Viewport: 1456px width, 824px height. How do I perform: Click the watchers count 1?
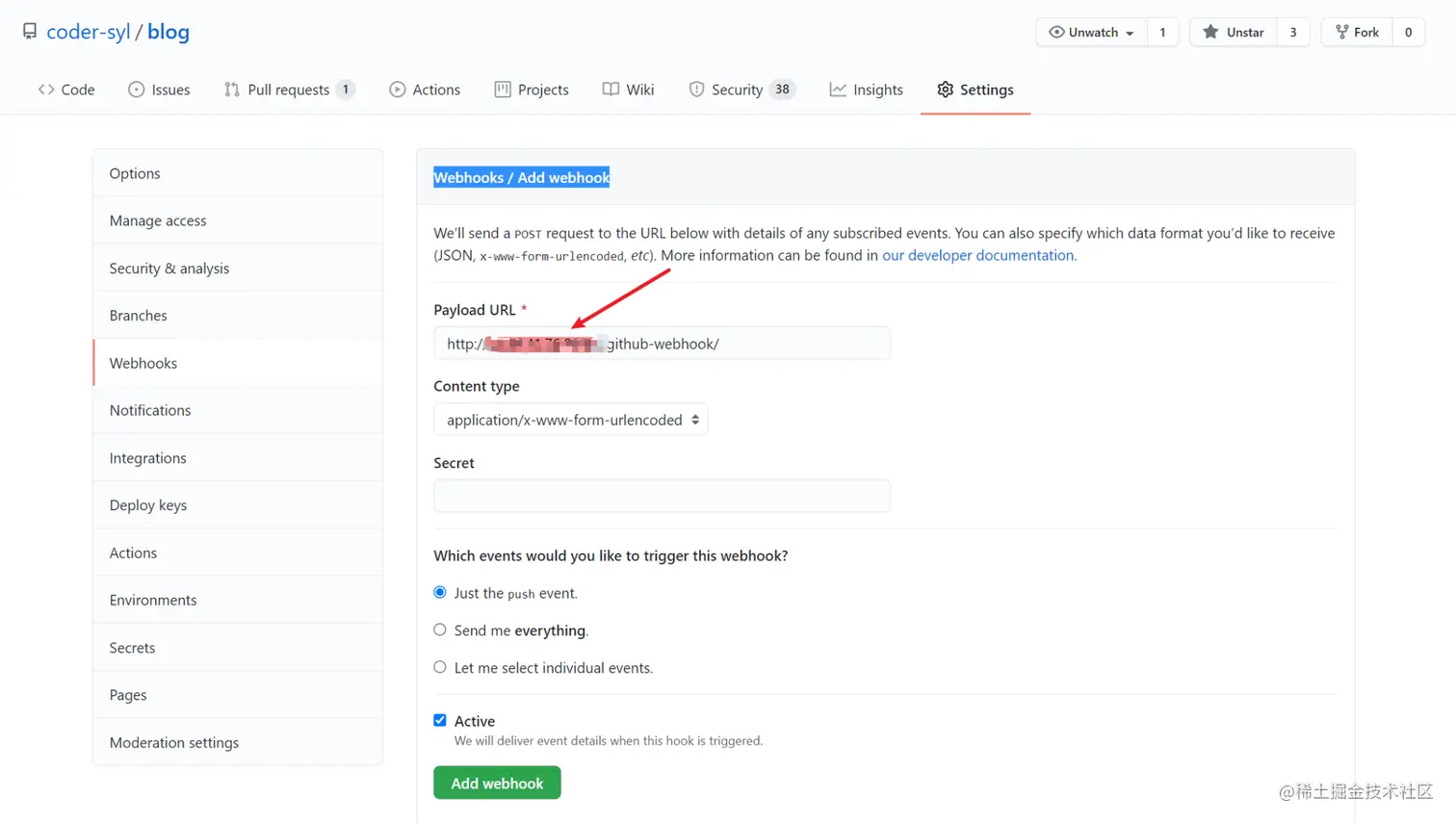pyautogui.click(x=1162, y=32)
